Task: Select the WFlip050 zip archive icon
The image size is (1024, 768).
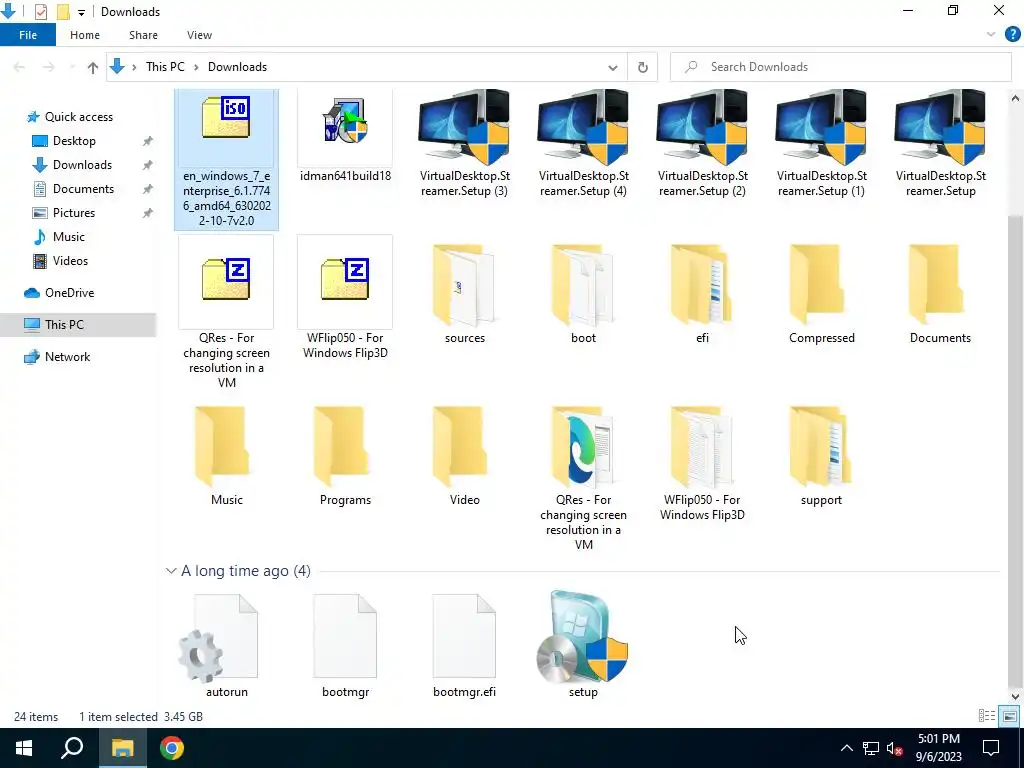Action: tap(345, 280)
